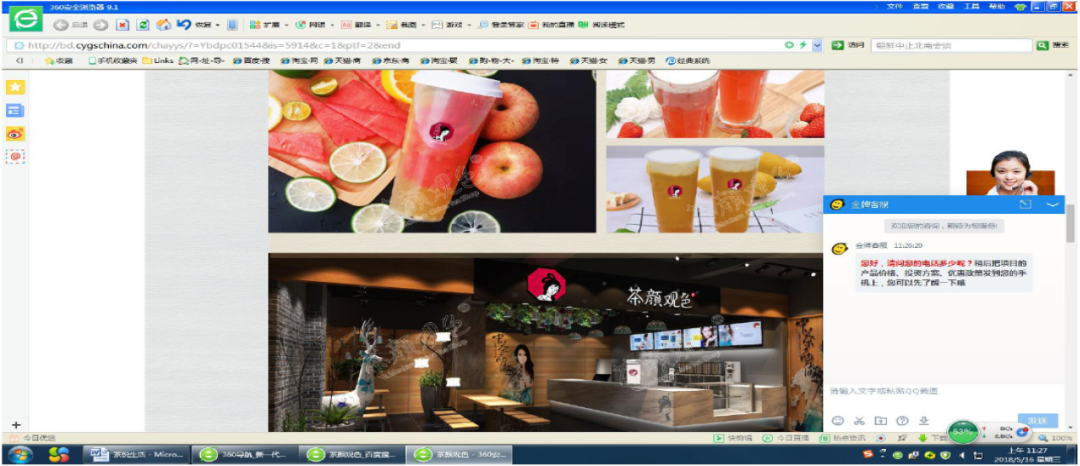Click the chat window vertical scrollbar
The width and height of the screenshot is (1080, 466).
pyautogui.click(x=1072, y=225)
